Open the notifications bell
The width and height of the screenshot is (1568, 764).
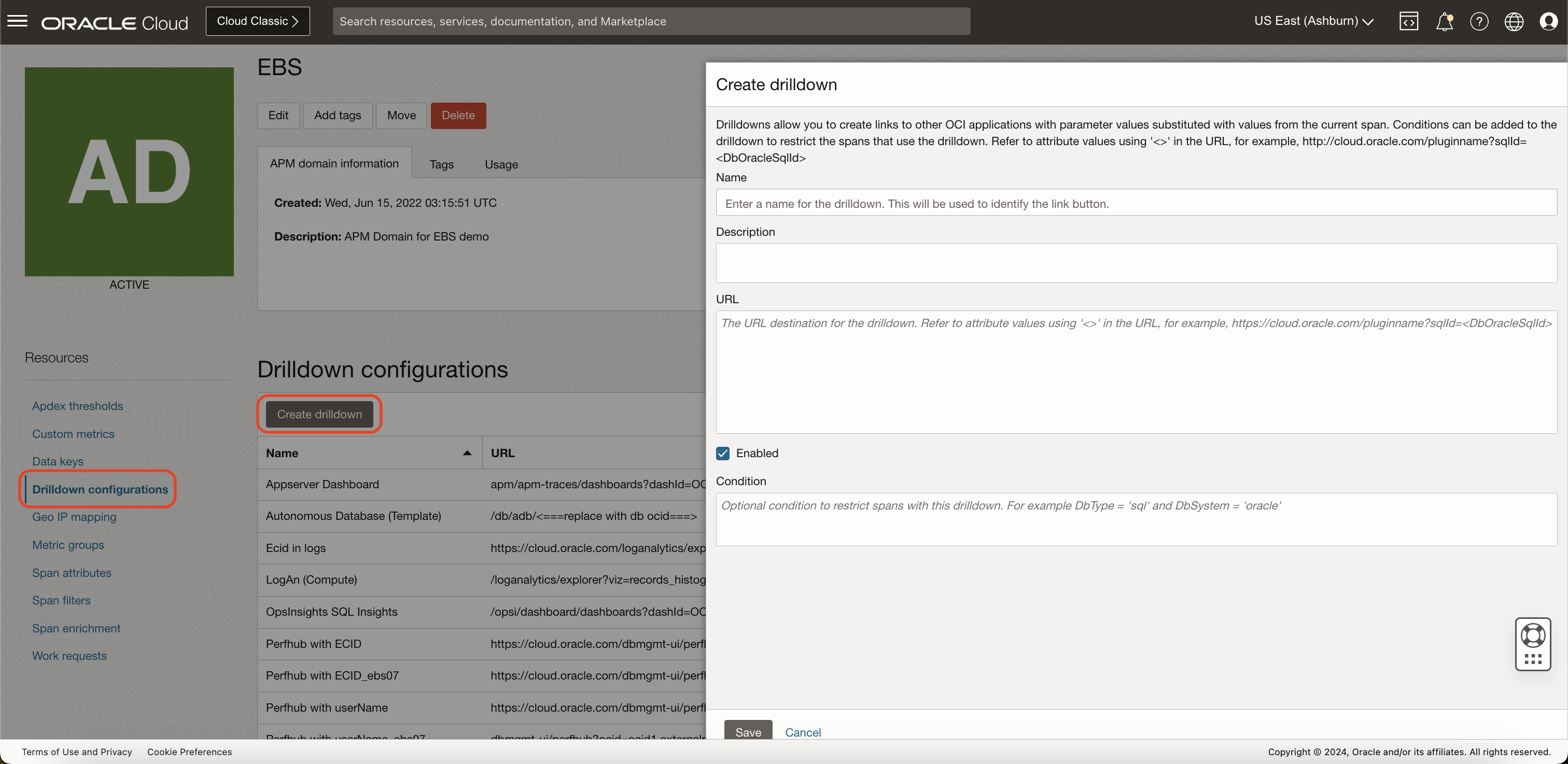[1444, 21]
